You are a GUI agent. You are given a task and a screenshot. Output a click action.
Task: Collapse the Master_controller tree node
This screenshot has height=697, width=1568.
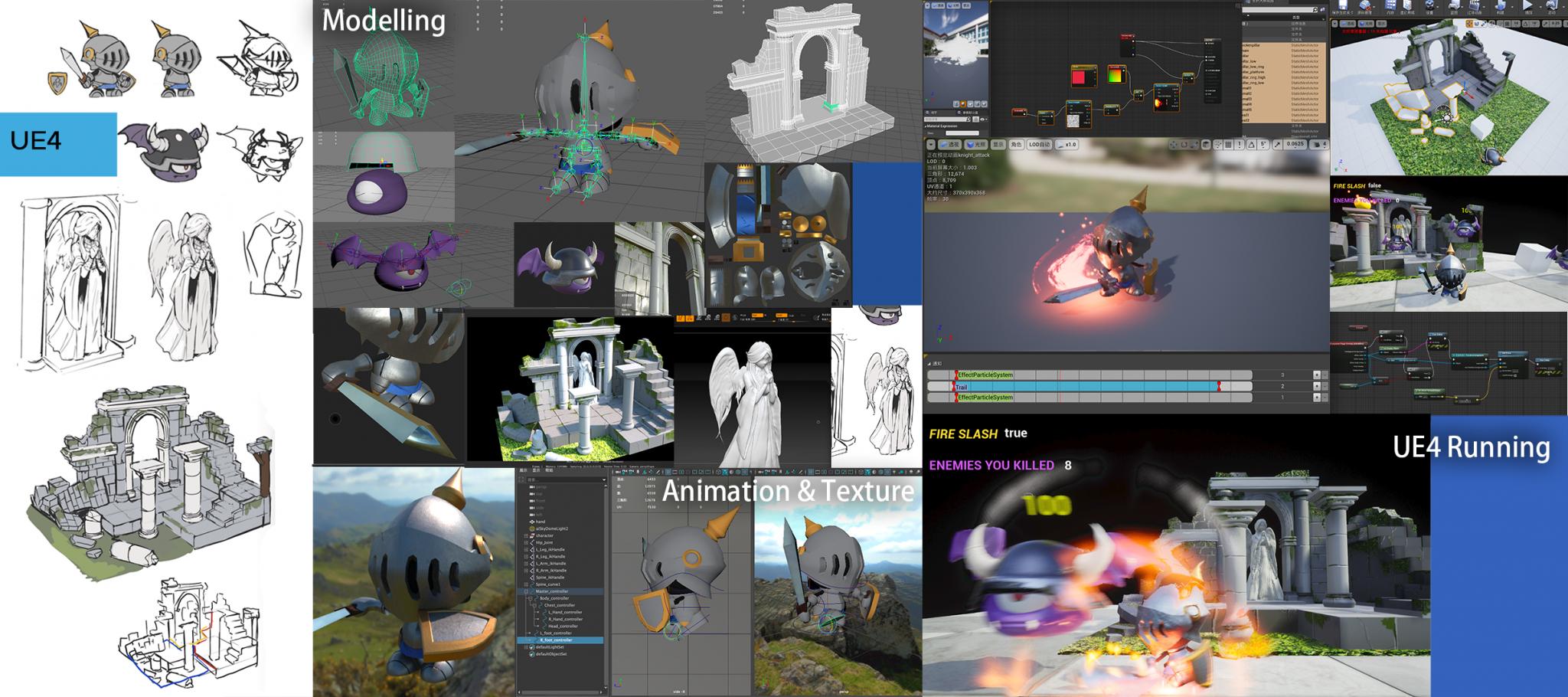coord(526,591)
